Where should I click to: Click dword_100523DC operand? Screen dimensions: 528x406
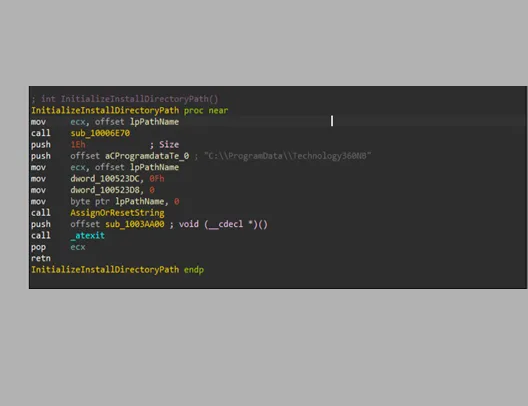tap(105, 178)
